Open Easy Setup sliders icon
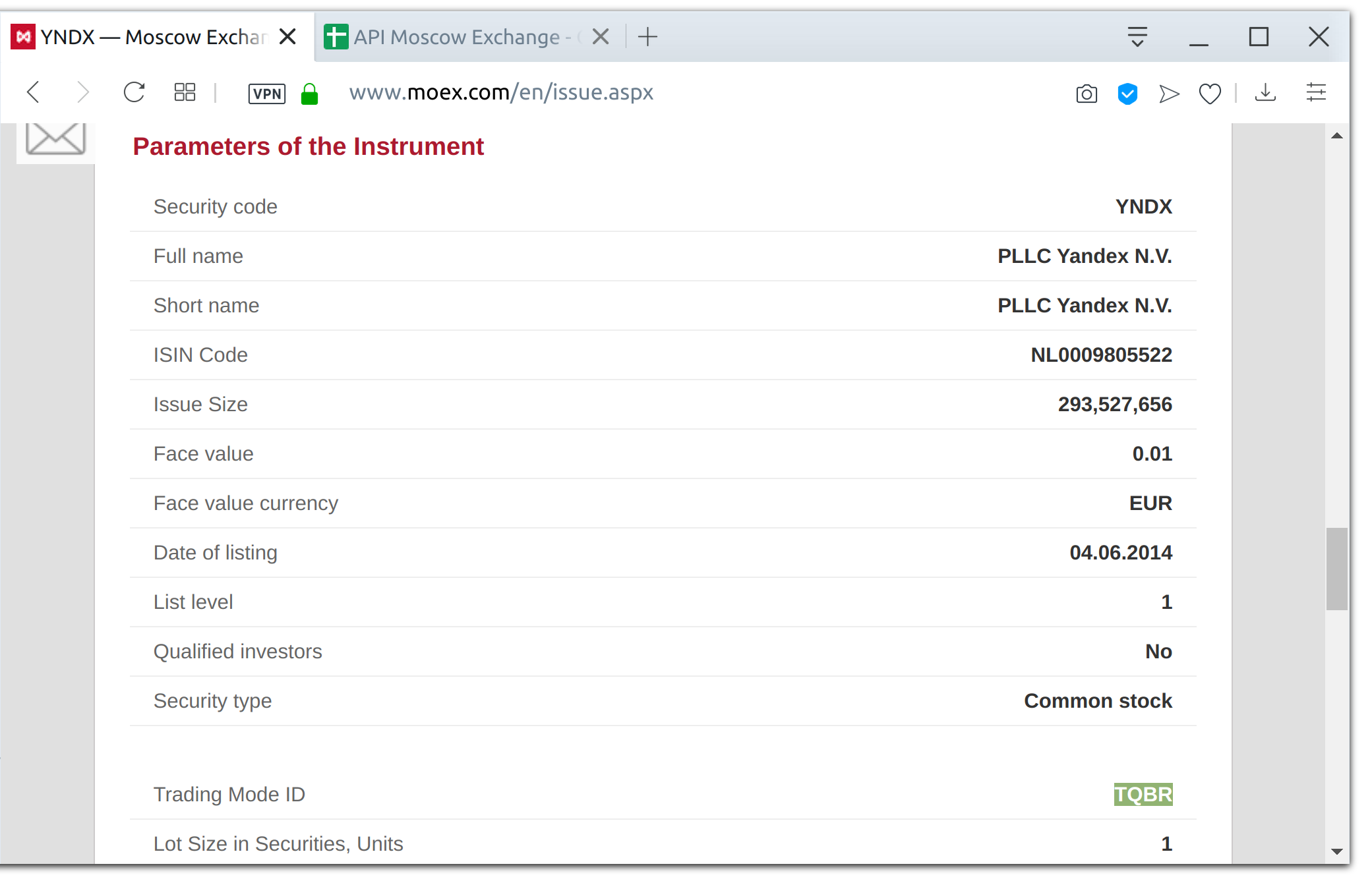This screenshot has height=885, width=1372. (1316, 92)
